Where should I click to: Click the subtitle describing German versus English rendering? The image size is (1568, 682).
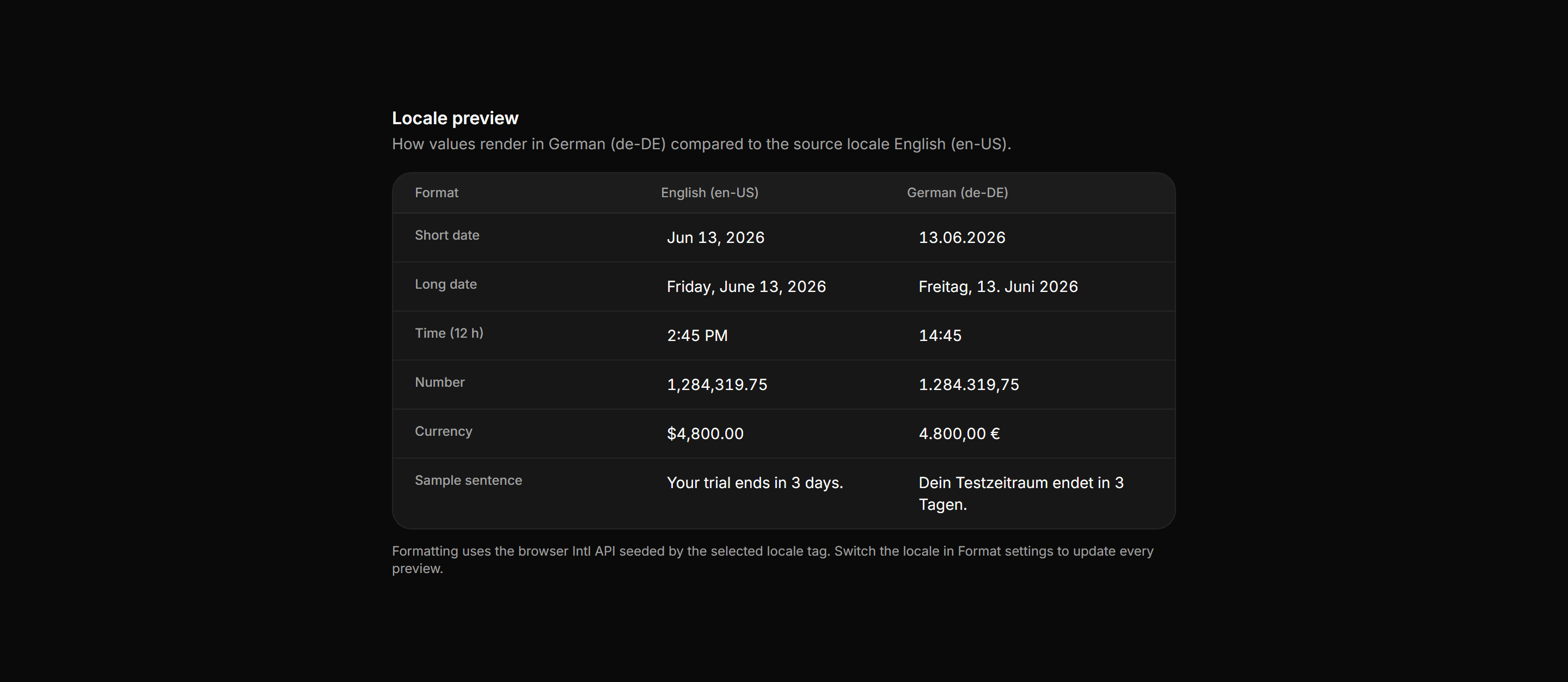coord(701,144)
